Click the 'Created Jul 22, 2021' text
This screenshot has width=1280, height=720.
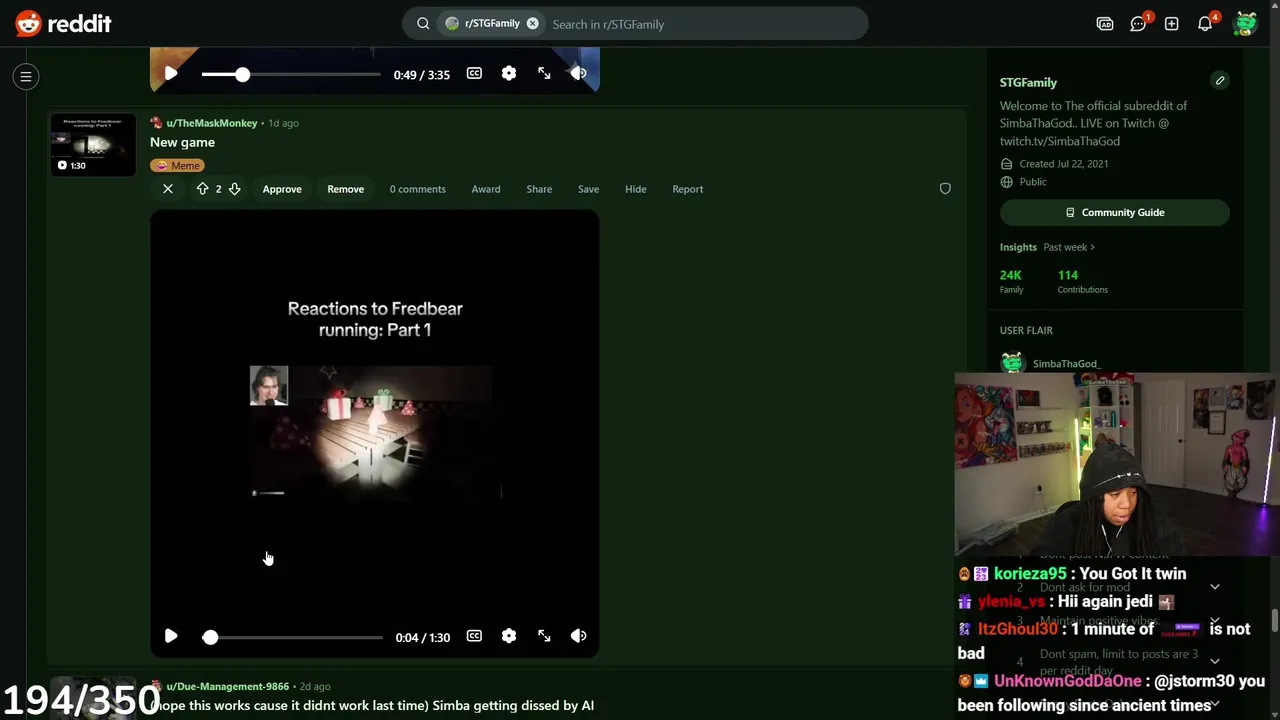(1064, 164)
